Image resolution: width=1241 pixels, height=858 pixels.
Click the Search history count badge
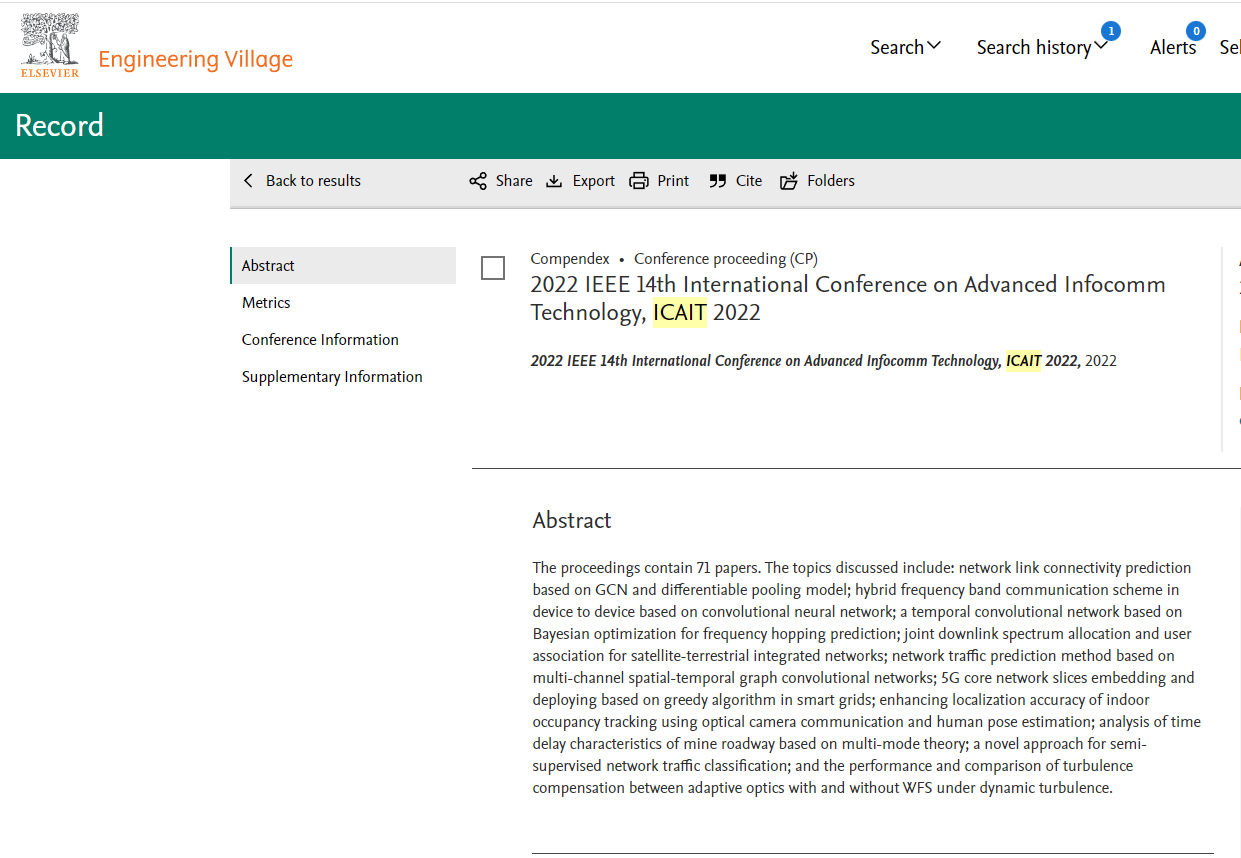tap(1110, 31)
